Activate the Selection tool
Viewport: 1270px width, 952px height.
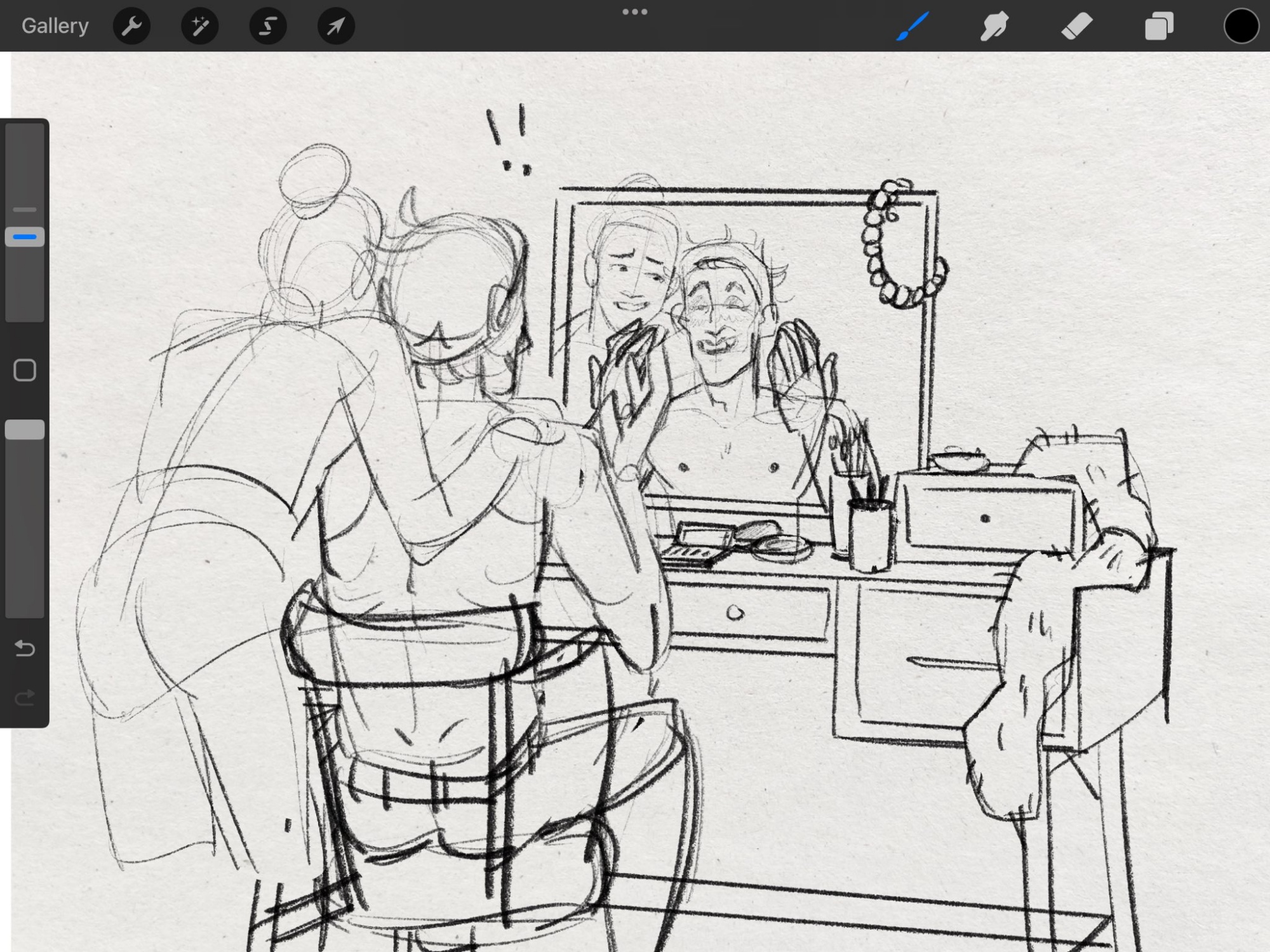(267, 26)
